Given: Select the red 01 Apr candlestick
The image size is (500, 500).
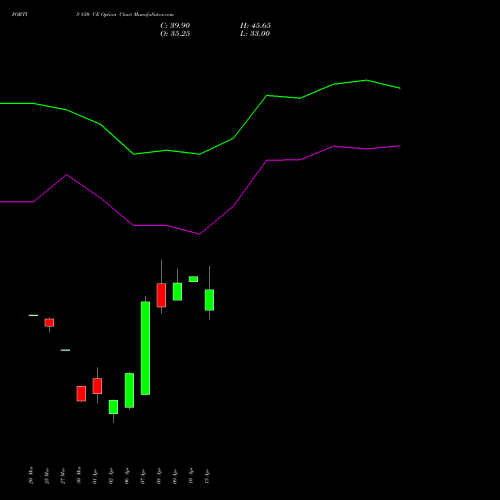Looking at the screenshot, I should pyautogui.click(x=97, y=386).
